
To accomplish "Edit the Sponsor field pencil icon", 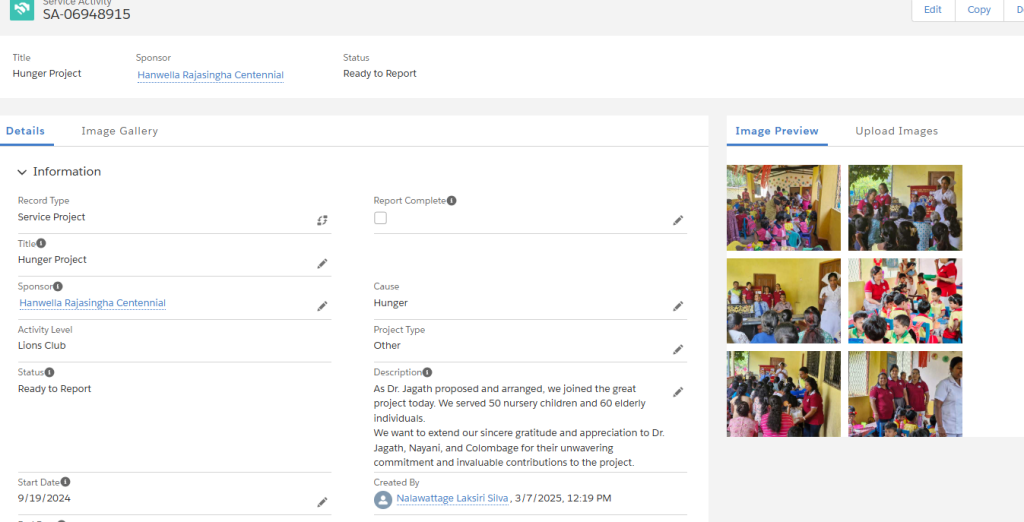I will 322,306.
